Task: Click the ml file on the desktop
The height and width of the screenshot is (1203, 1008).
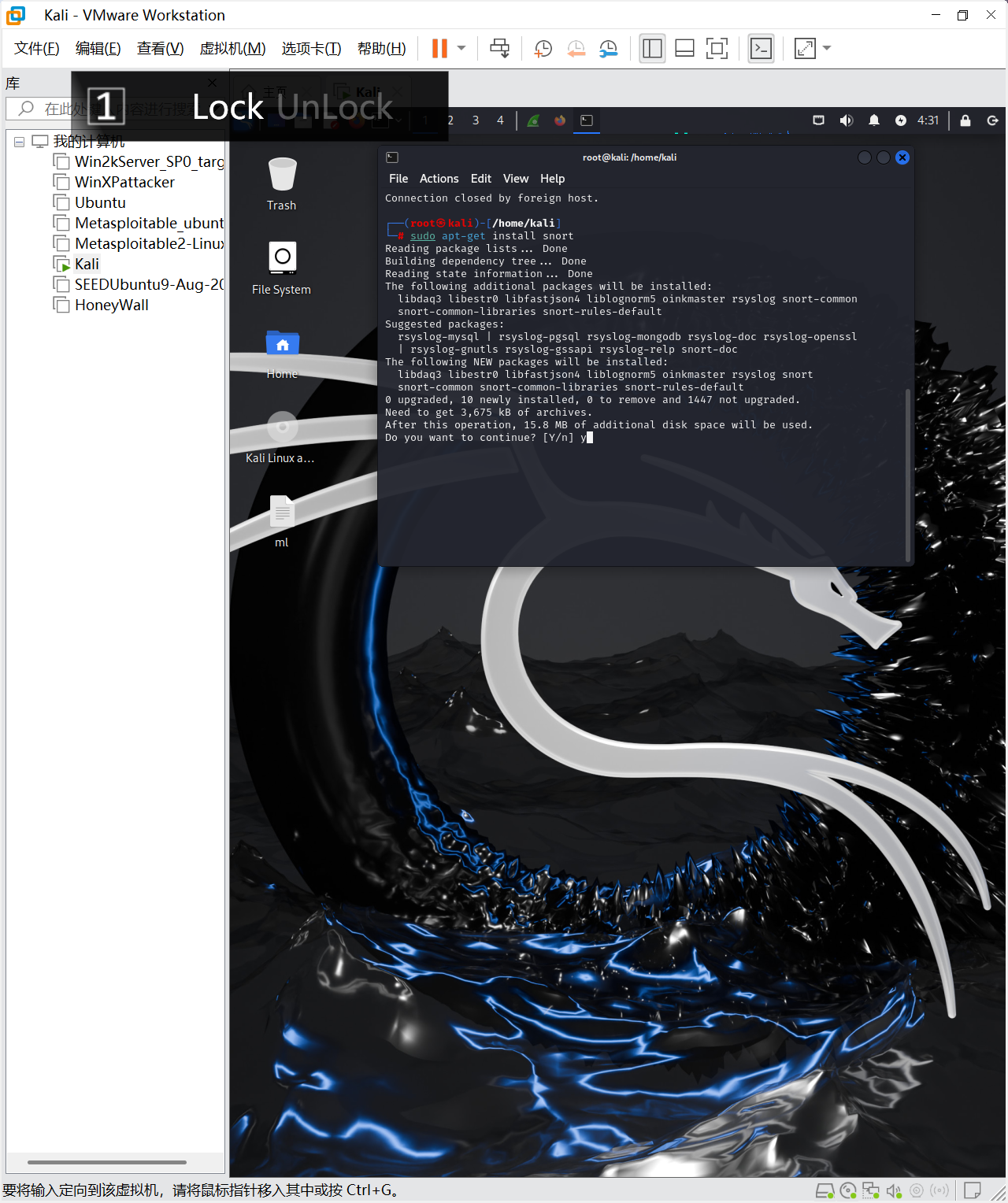Action: (x=282, y=521)
